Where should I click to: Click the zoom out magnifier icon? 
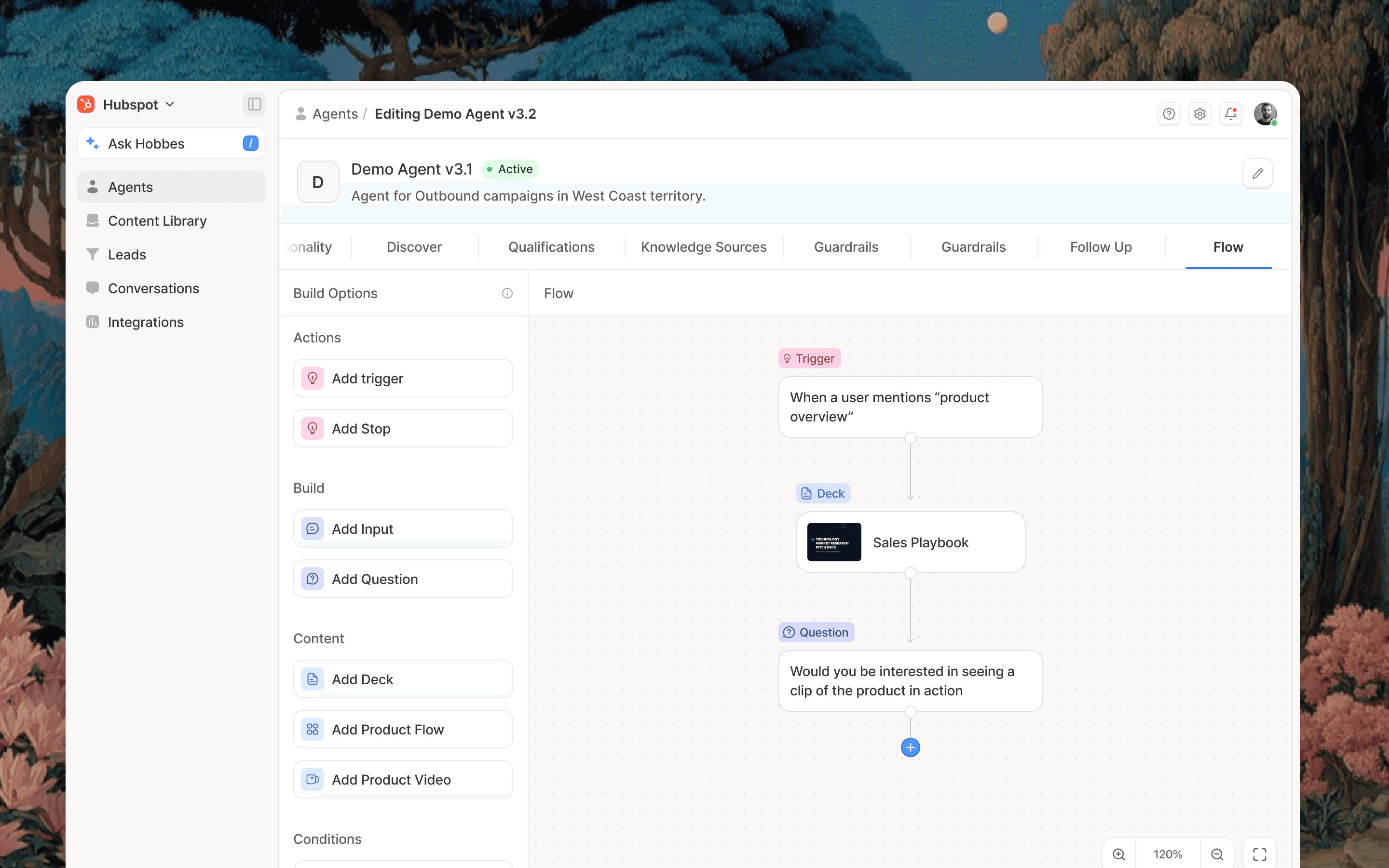1217,854
